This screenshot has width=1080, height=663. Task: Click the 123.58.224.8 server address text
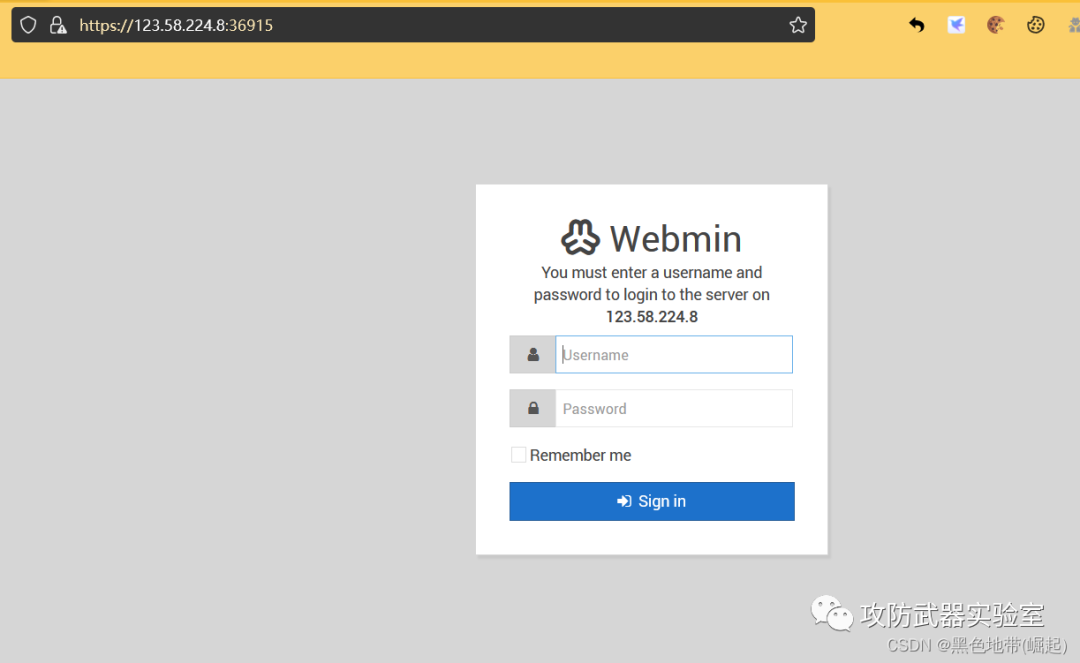[652, 317]
